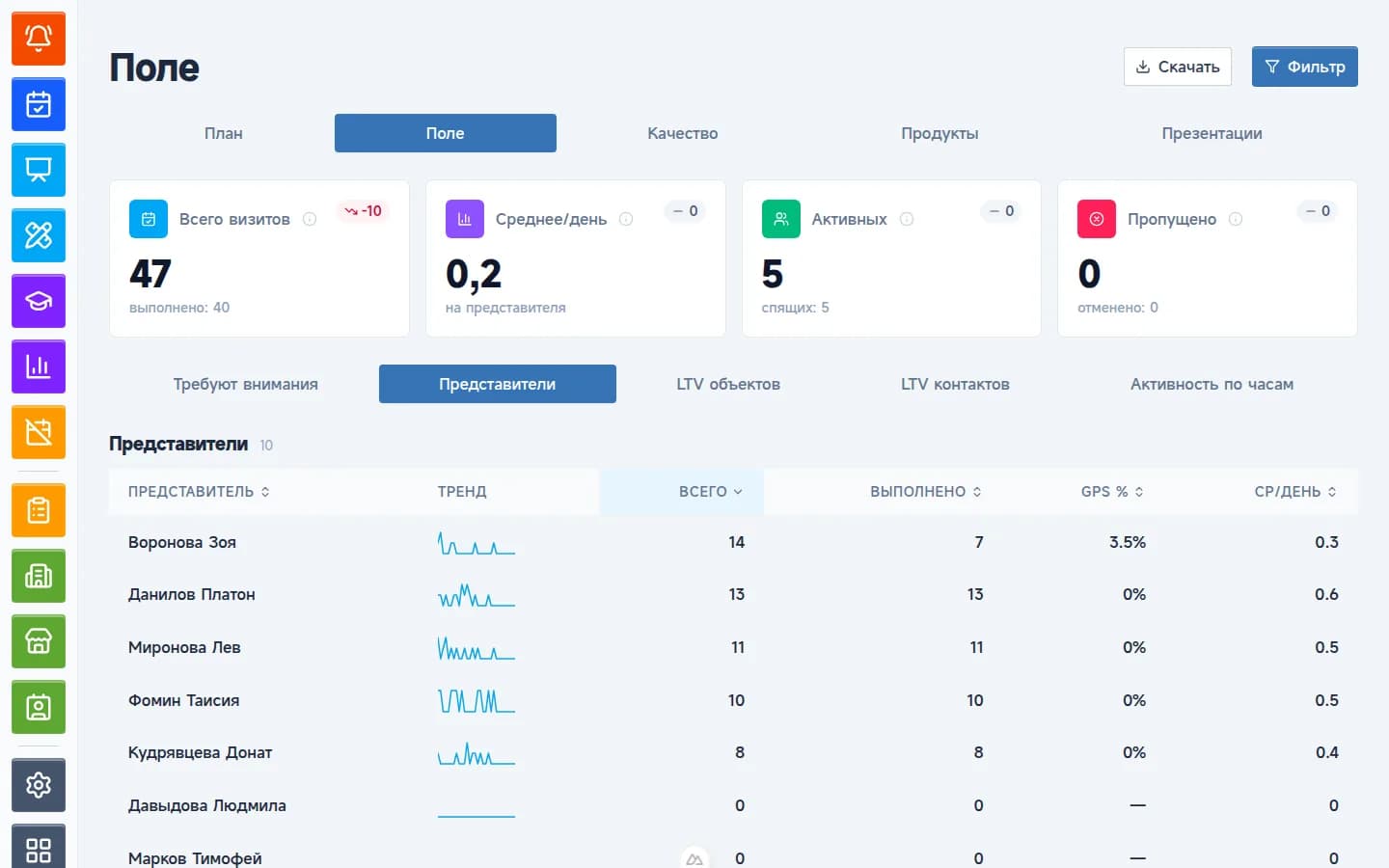Select the Активность по часам sub-tab
Image resolution: width=1389 pixels, height=868 pixels.
[1212, 384]
